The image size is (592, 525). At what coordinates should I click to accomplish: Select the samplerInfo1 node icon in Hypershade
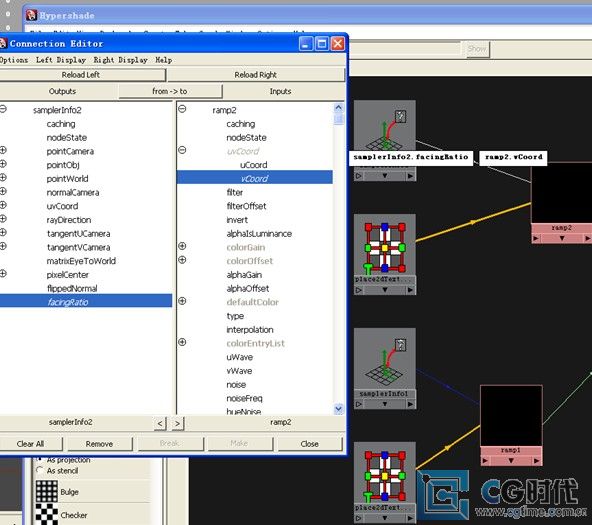pyautogui.click(x=385, y=359)
